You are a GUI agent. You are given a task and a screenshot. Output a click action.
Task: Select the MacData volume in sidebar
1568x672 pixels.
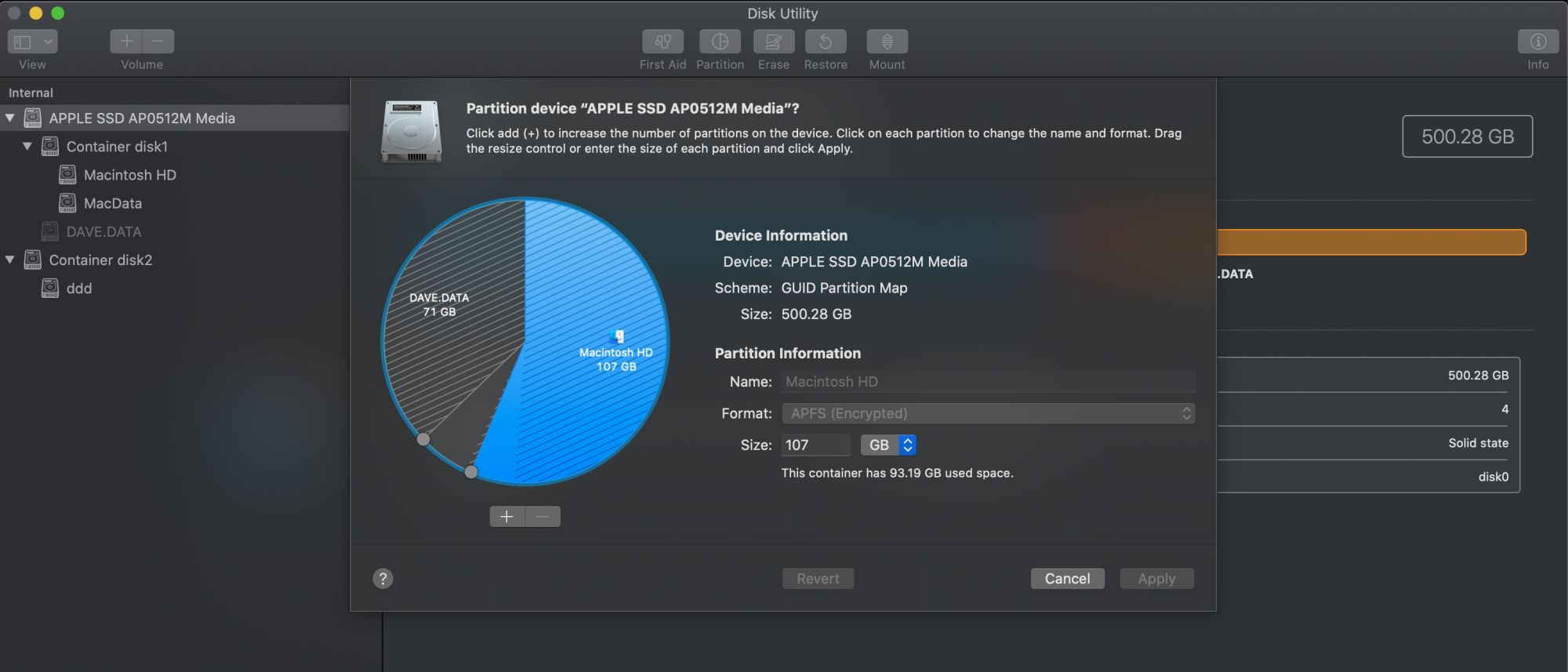[x=113, y=203]
